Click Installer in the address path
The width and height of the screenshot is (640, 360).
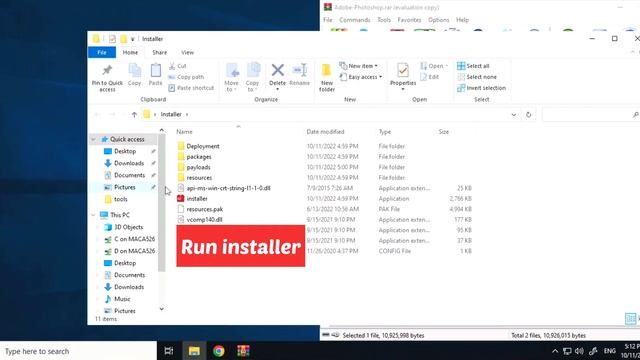(171, 114)
